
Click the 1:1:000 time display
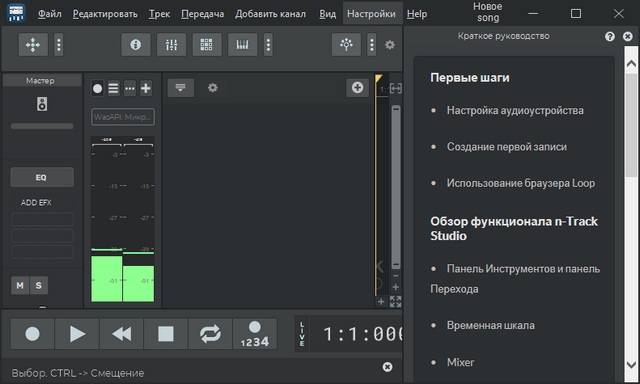point(363,334)
